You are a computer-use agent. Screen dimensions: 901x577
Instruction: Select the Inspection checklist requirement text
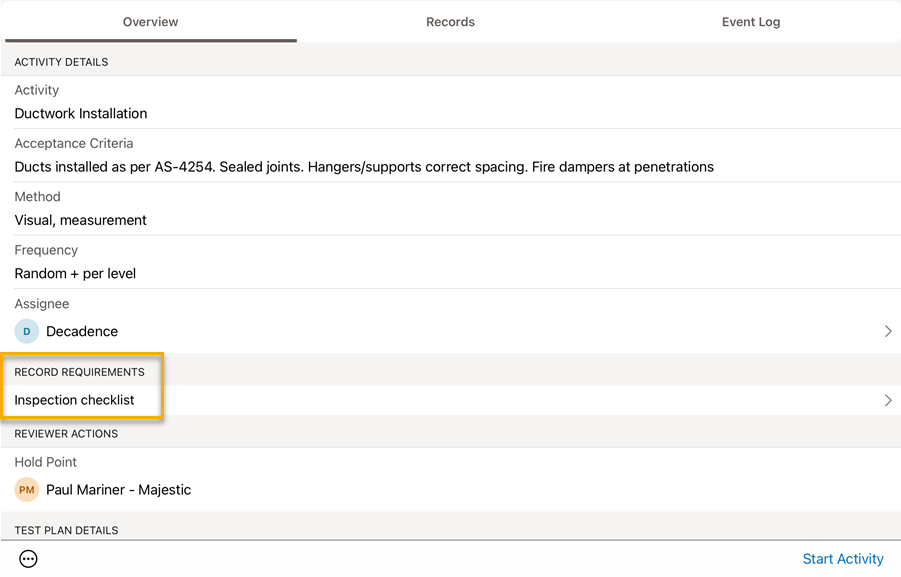click(x=74, y=400)
